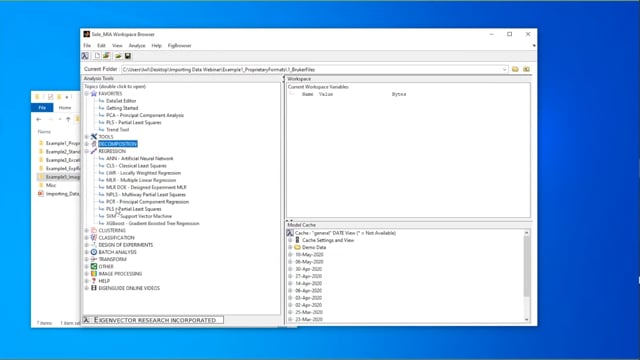Click the IMAGE PROCESSING icon
Screen dimensions: 640x360
pyautogui.click(x=94, y=273)
